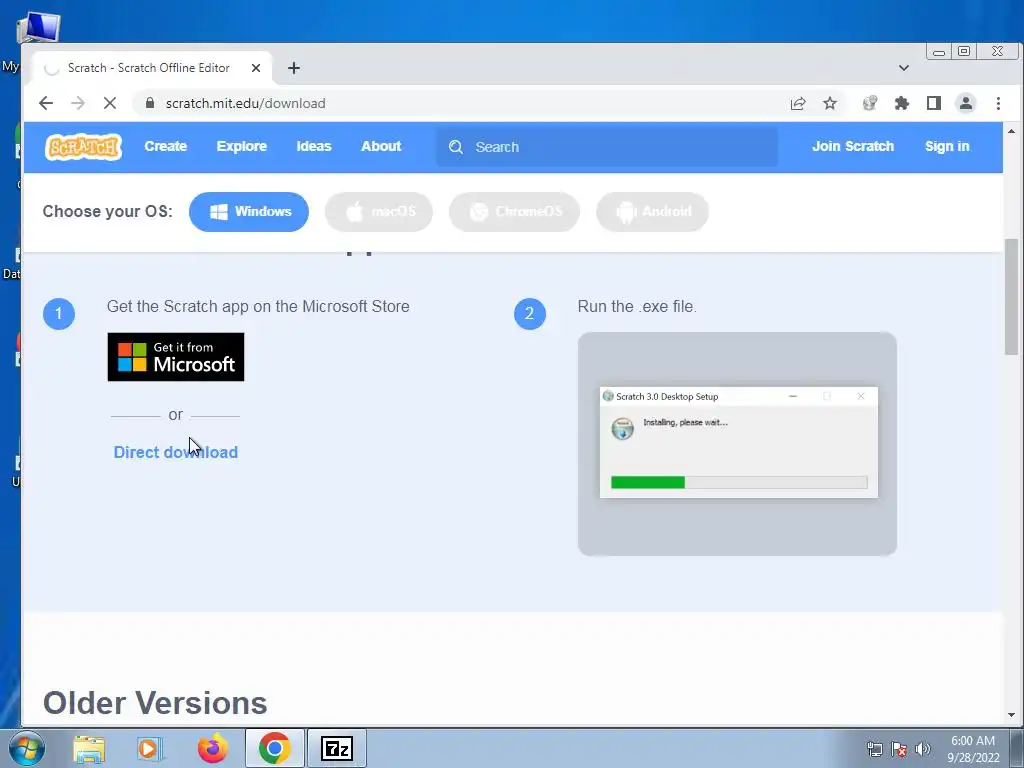Open the About page
The image size is (1024, 768).
coord(381,146)
